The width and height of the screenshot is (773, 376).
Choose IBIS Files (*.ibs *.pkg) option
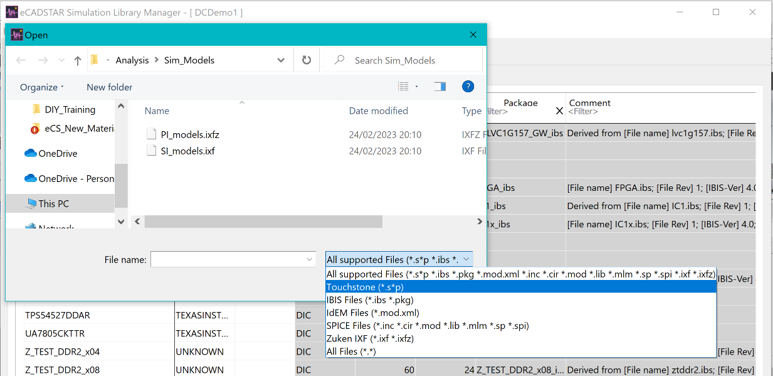point(521,300)
